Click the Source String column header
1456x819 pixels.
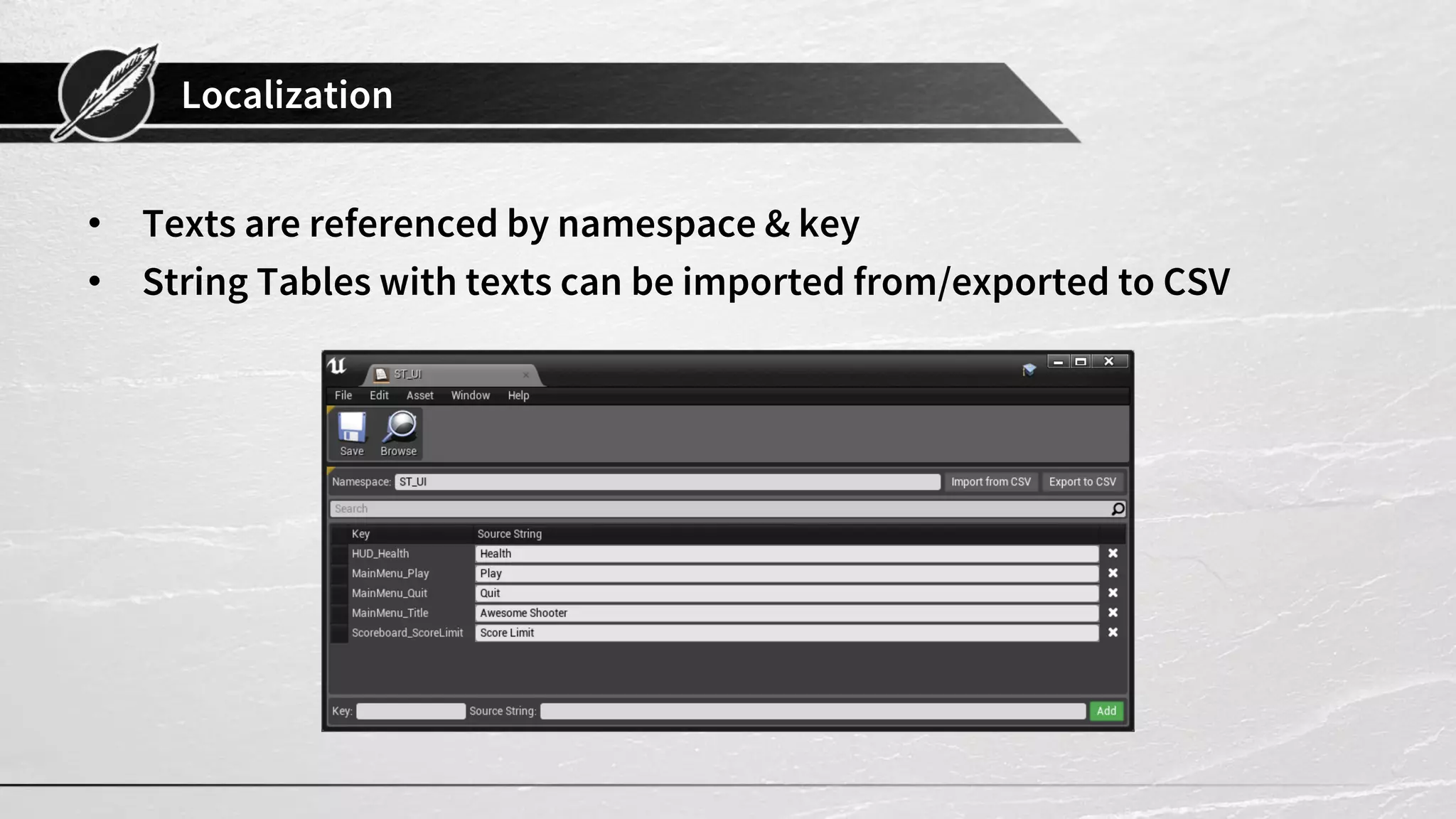click(x=510, y=534)
